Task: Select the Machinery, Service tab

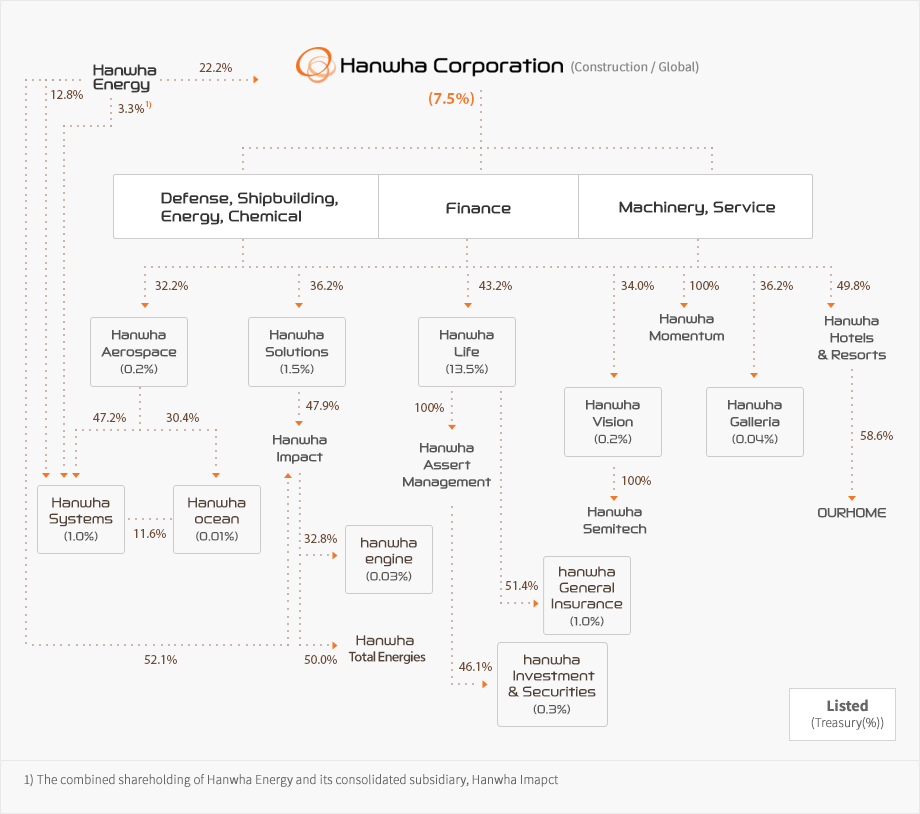Action: pyautogui.click(x=696, y=207)
